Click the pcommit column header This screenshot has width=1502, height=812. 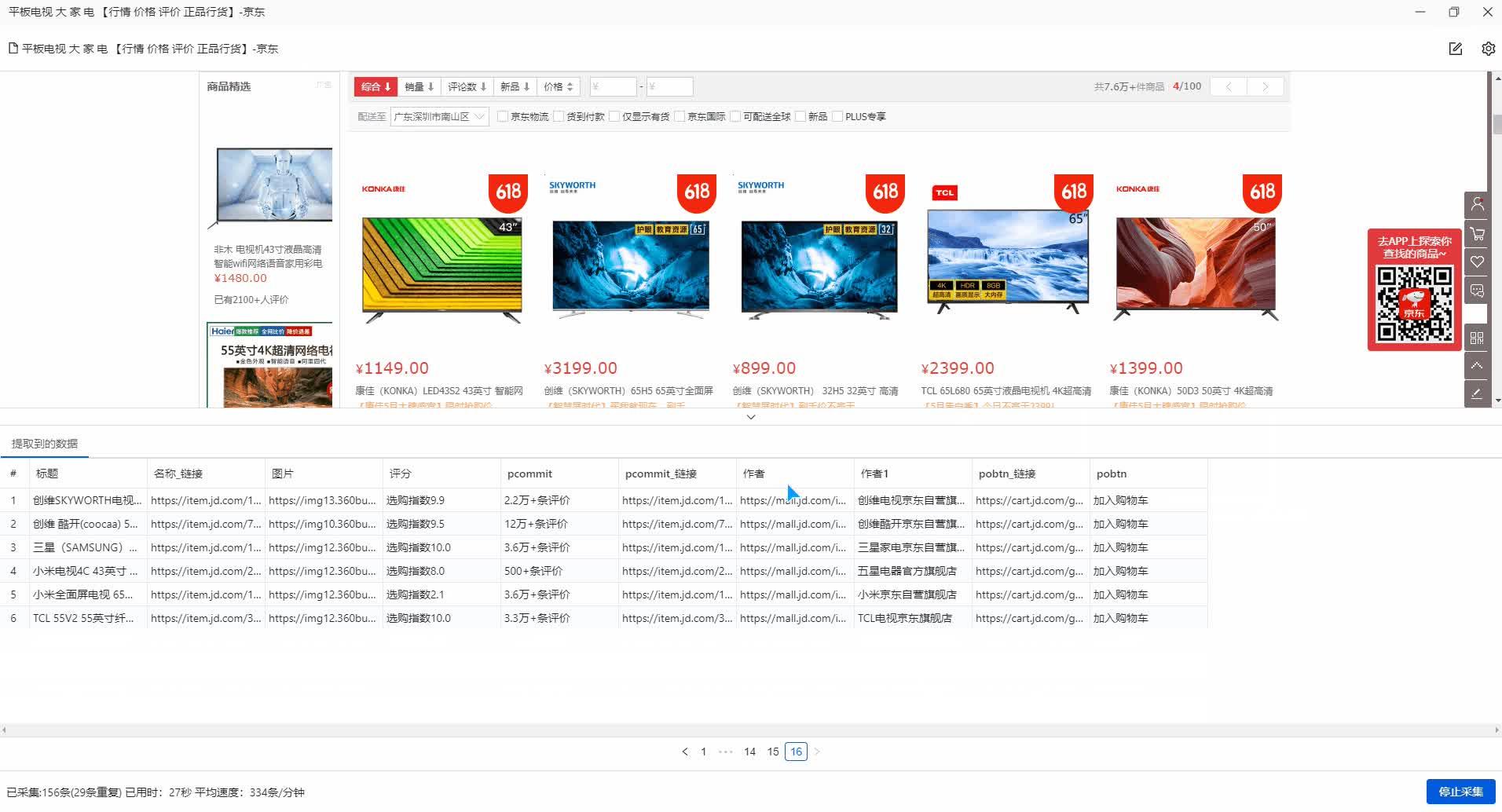[x=559, y=474]
